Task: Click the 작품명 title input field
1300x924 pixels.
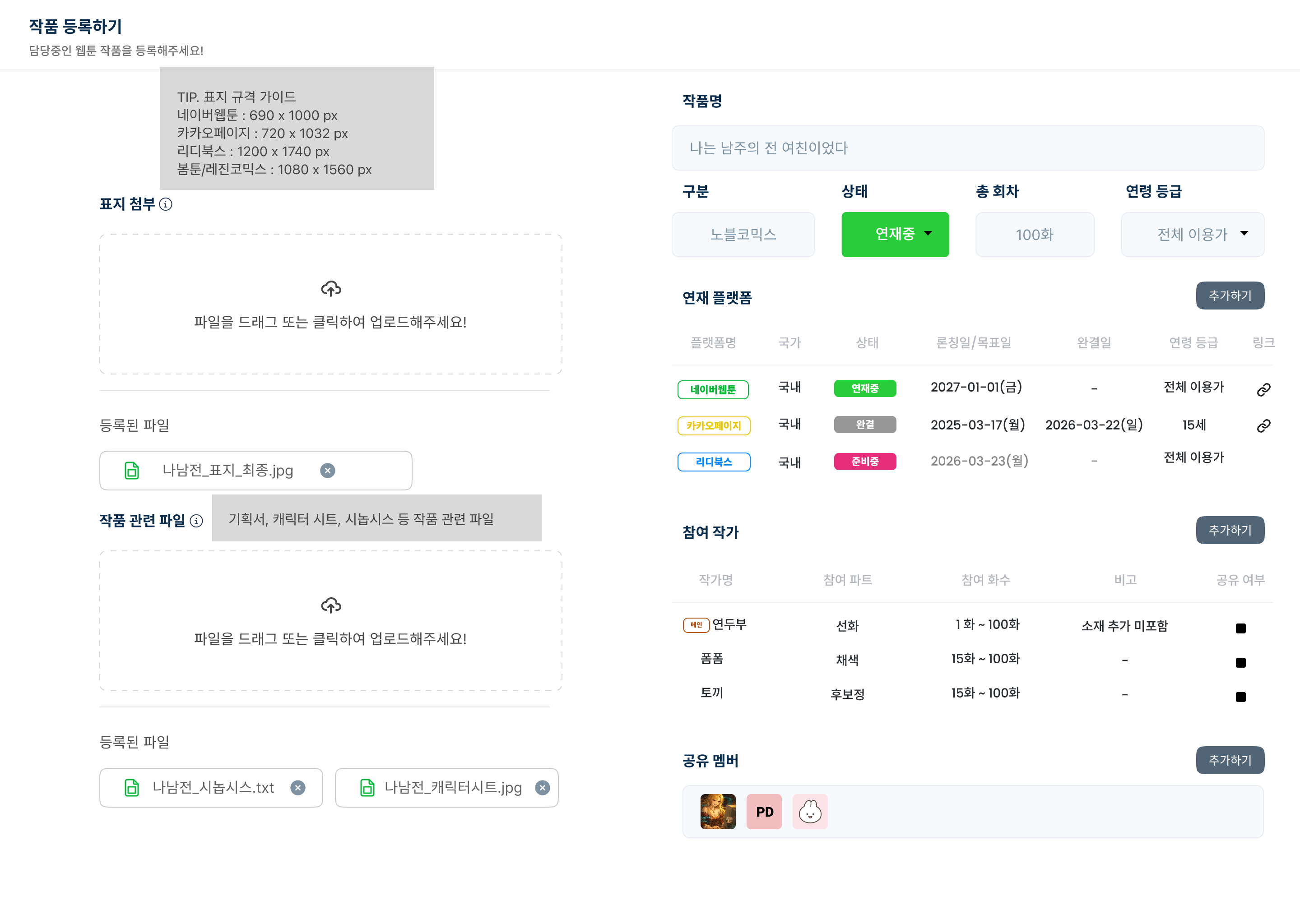Action: [968, 148]
